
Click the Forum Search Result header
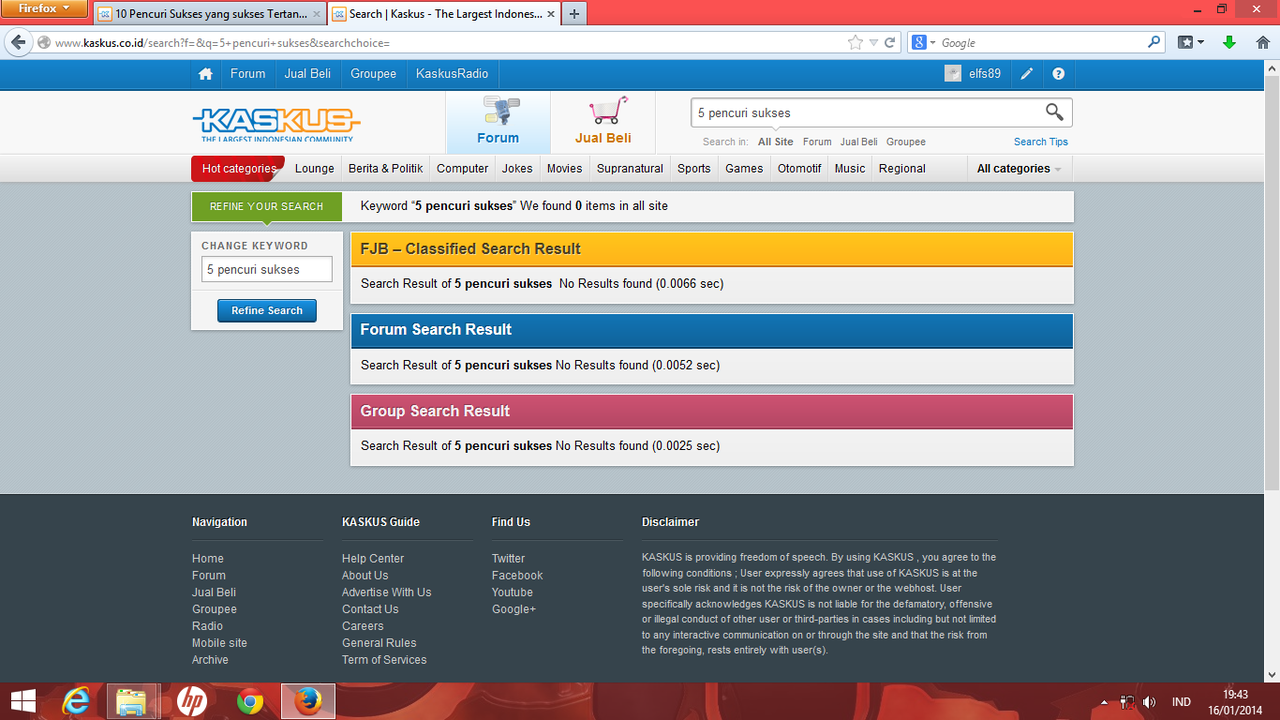(x=712, y=330)
